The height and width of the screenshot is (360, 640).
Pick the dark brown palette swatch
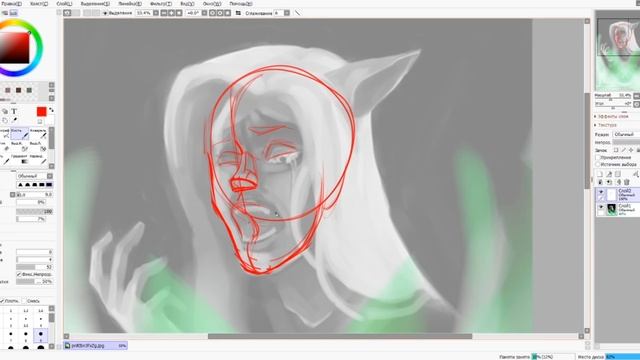click(18, 90)
